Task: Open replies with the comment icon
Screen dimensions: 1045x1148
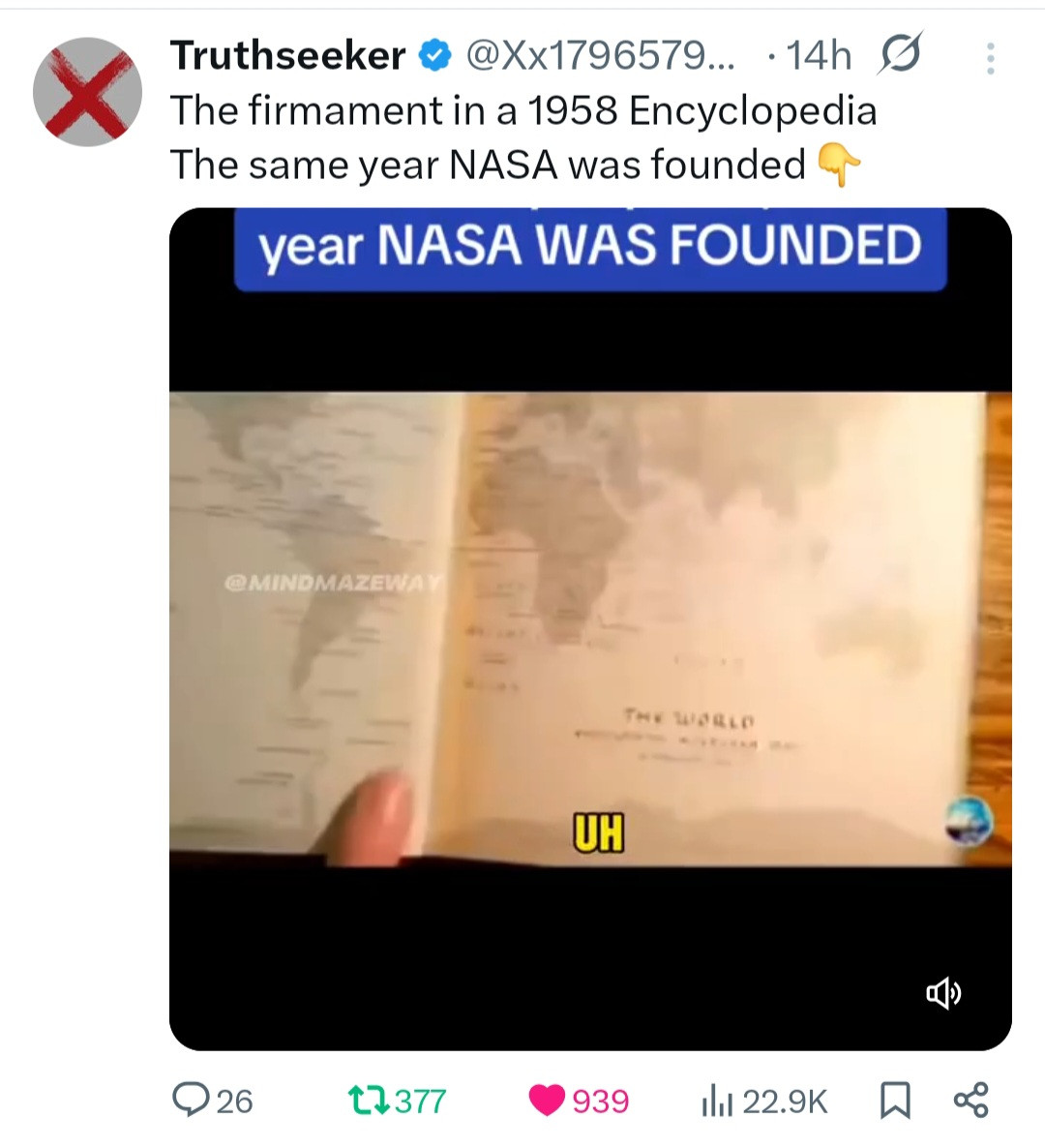Action: point(191,1101)
